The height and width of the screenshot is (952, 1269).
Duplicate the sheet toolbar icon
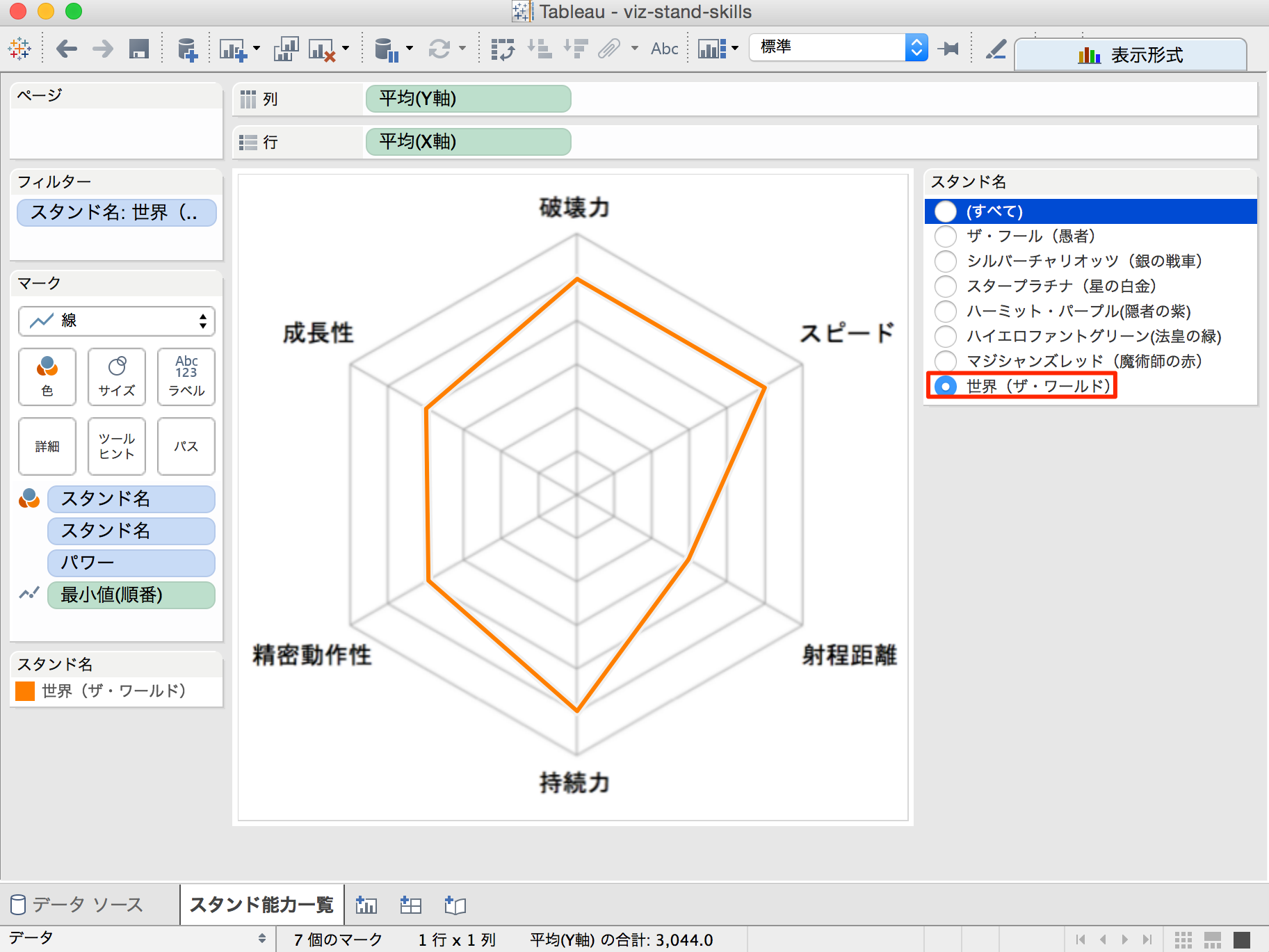pyautogui.click(x=286, y=49)
